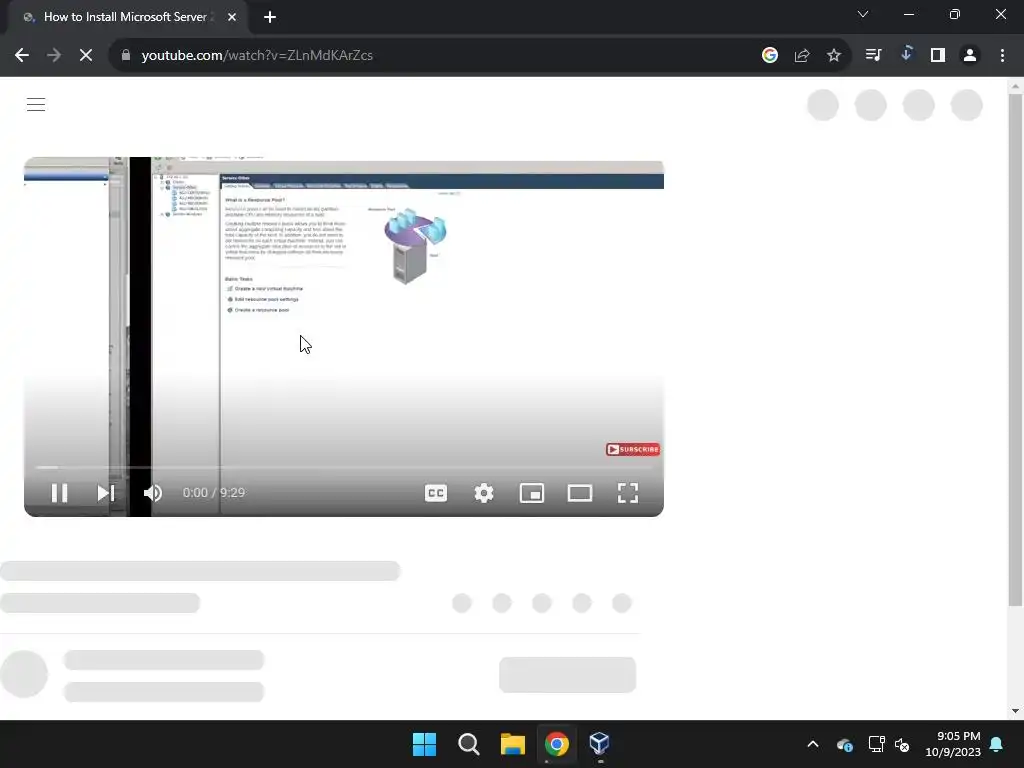This screenshot has width=1024, height=768.
Task: Open notifications bell
Action: pos(997,744)
